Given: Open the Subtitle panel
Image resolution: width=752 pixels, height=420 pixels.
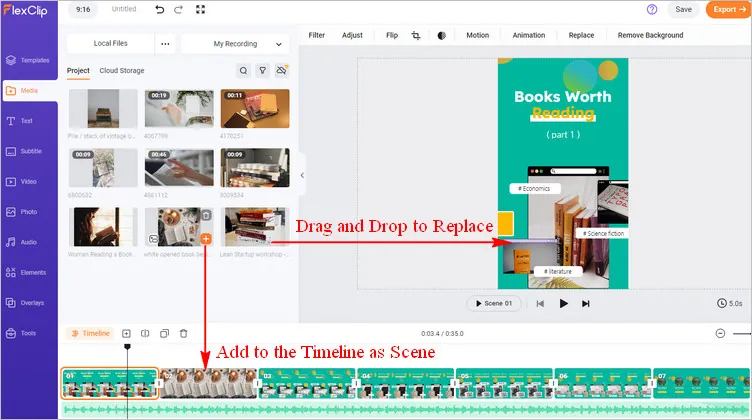Looking at the screenshot, I should pyautogui.click(x=24, y=151).
